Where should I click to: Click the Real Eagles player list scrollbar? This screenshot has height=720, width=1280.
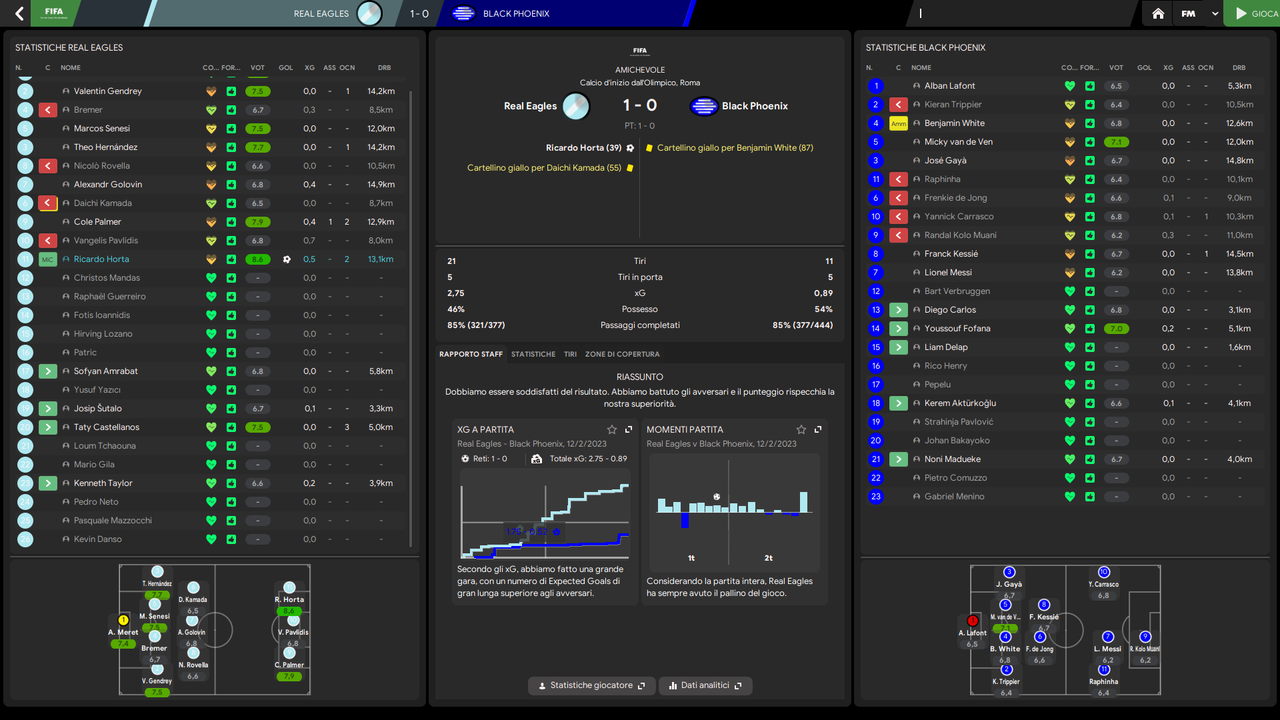[412, 318]
